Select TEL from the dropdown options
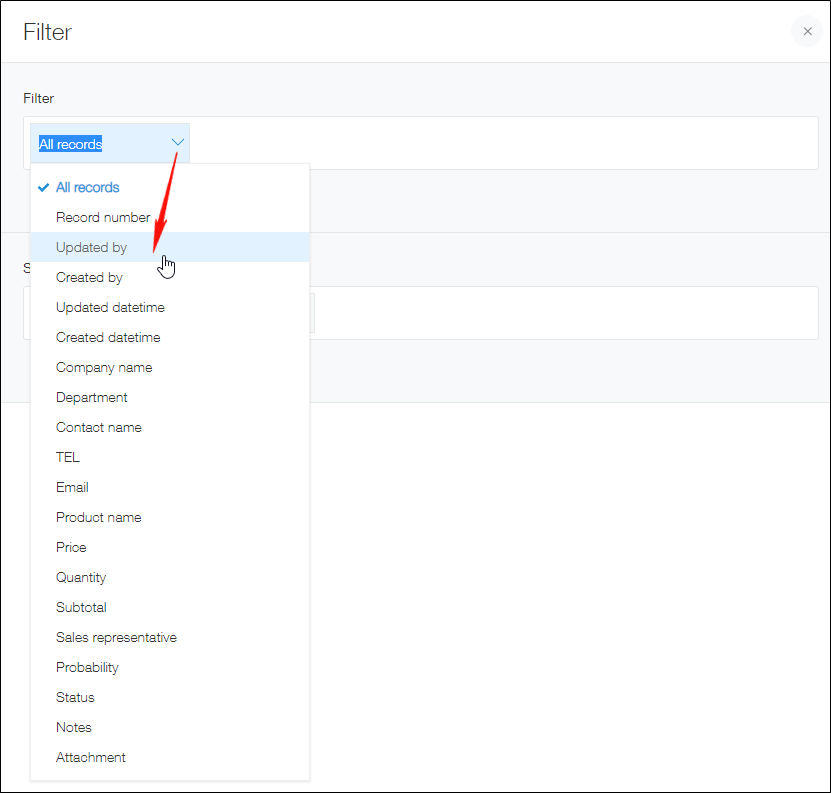831x793 pixels. click(67, 457)
